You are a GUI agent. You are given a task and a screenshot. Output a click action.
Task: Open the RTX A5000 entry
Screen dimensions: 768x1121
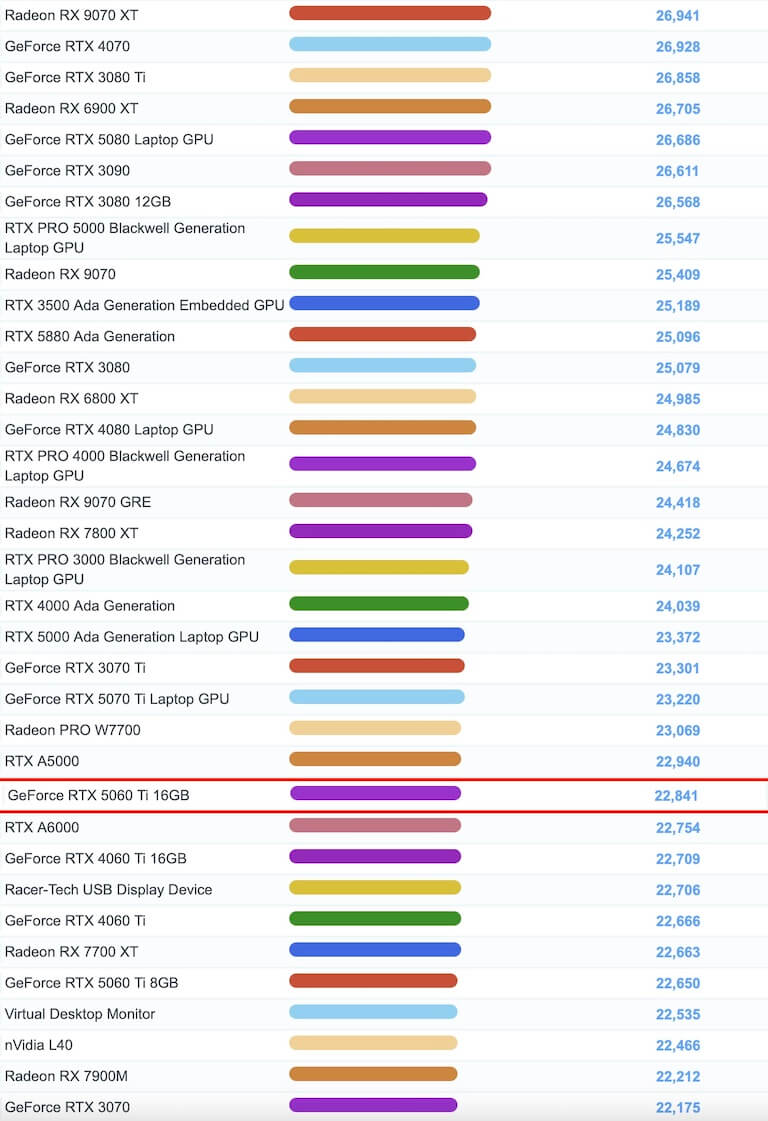pos(41,761)
